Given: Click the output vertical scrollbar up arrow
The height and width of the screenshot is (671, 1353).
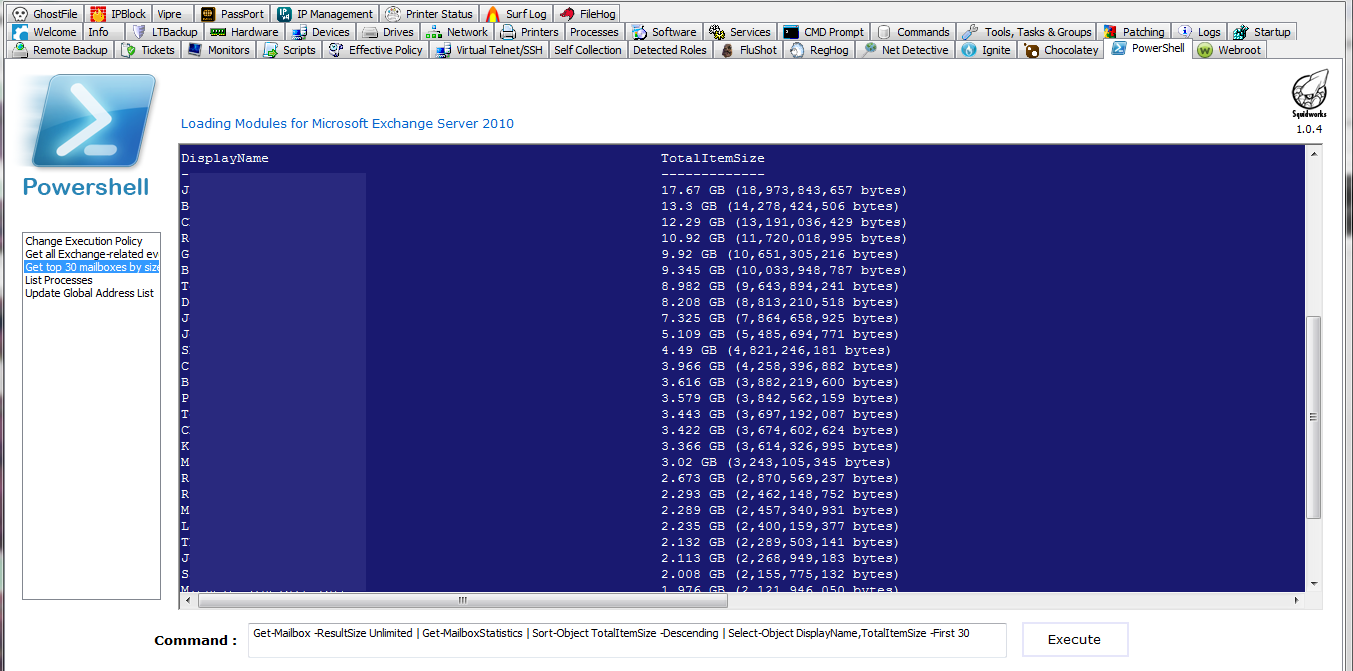Looking at the screenshot, I should (x=1314, y=155).
